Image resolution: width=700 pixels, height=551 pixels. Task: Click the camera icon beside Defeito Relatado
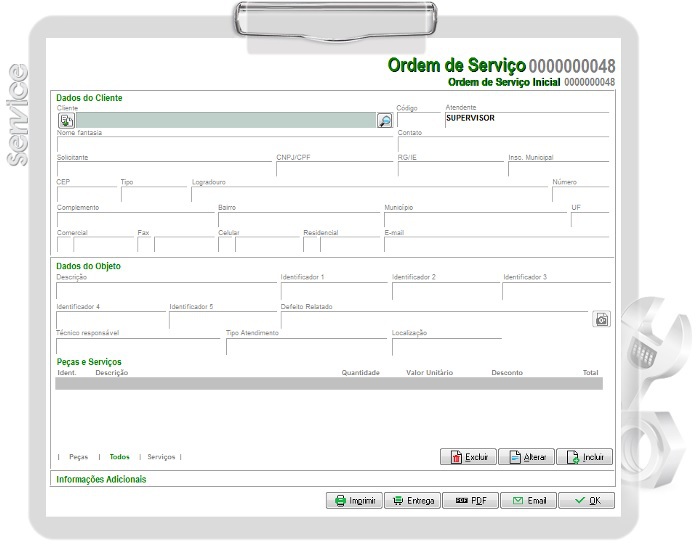(601, 320)
